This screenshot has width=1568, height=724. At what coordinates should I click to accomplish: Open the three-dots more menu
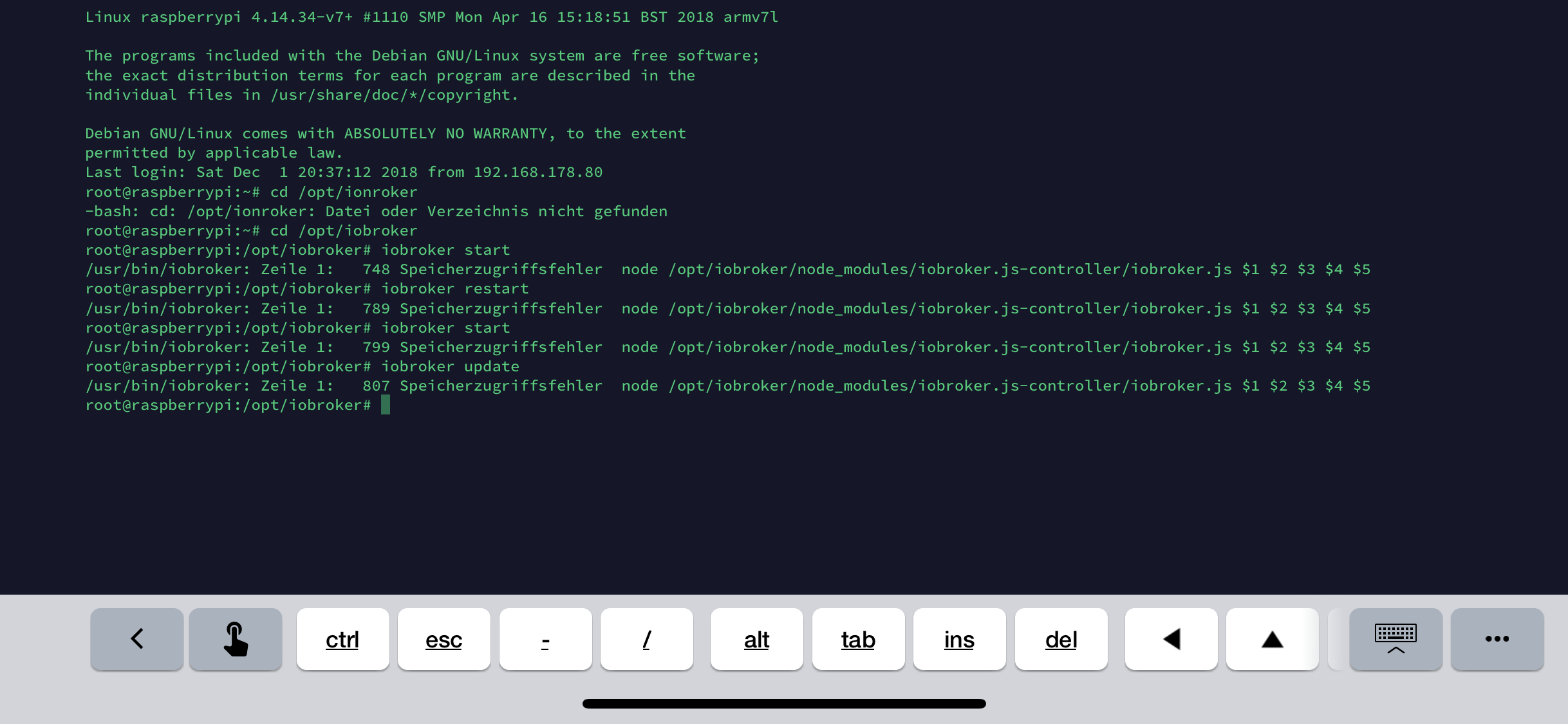coord(1497,639)
